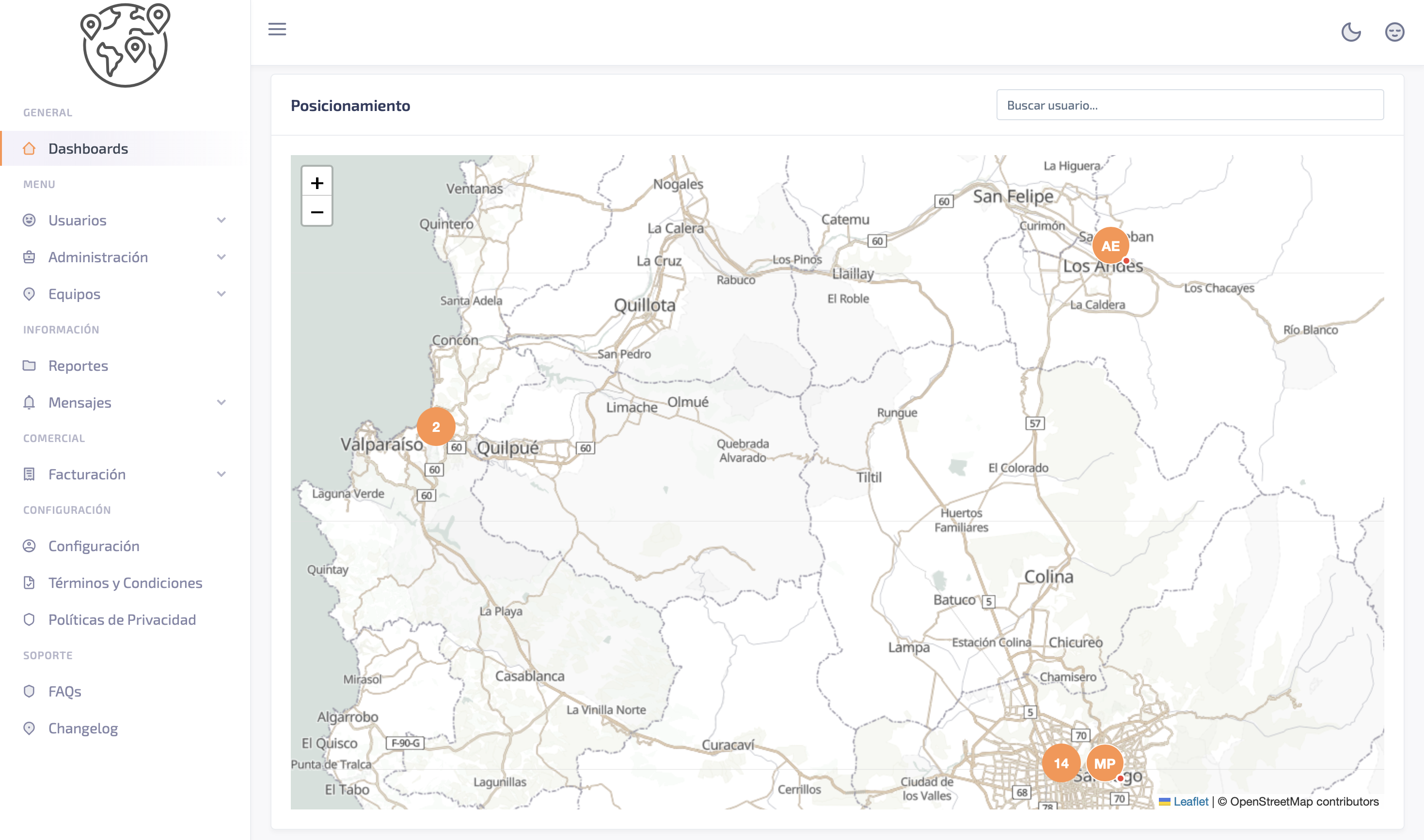1424x840 pixels.
Task: Expand the Administración submenu chevron
Action: click(222, 257)
